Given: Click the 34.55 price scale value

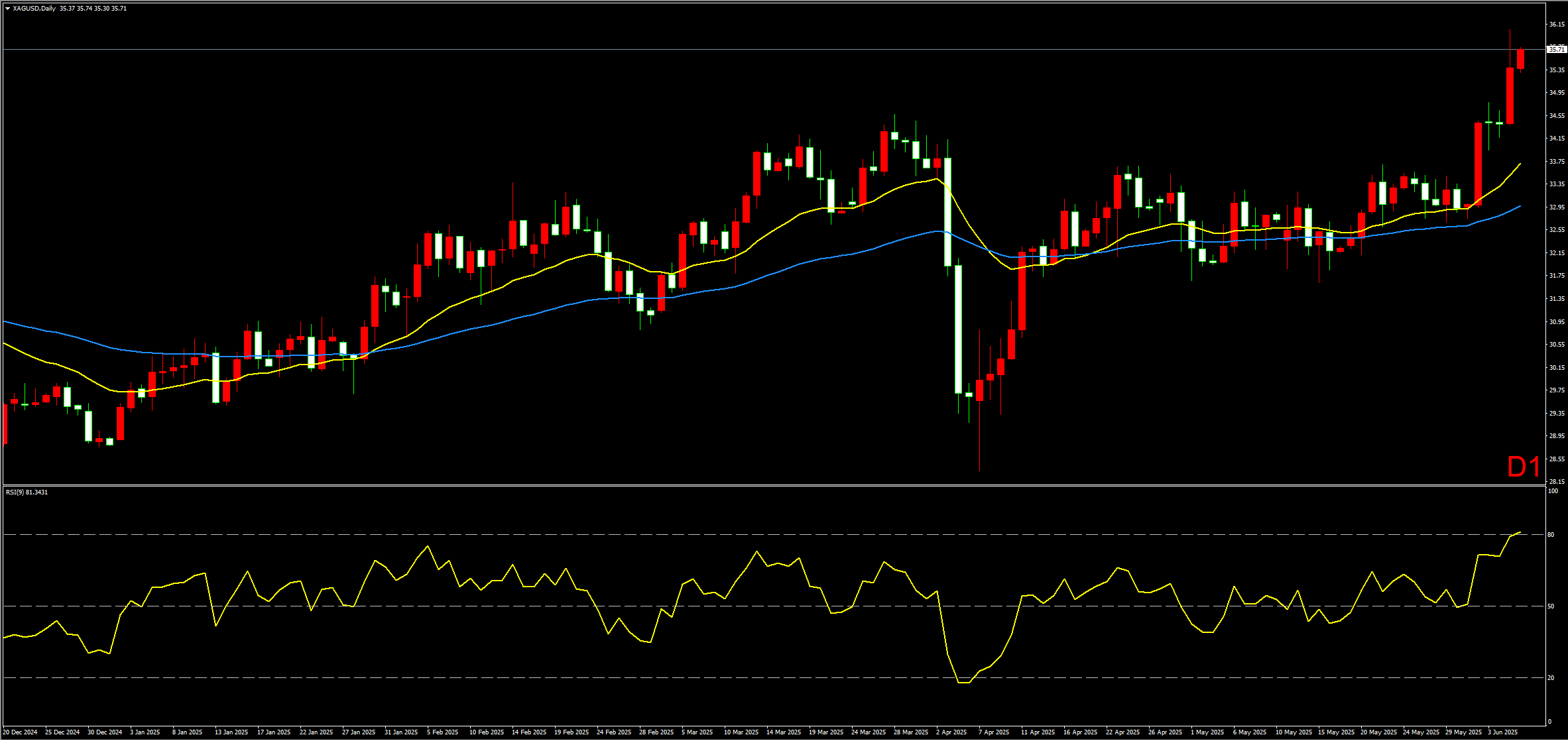Looking at the screenshot, I should tap(1557, 115).
